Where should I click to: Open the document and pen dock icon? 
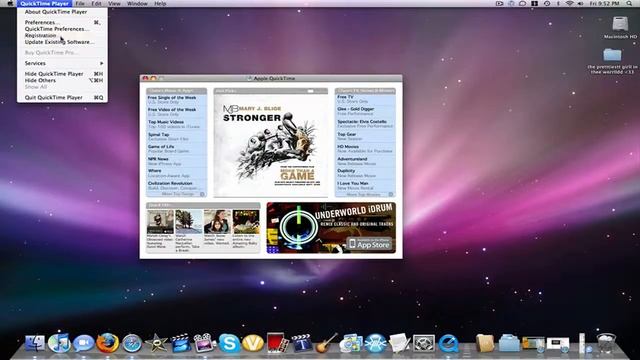click(399, 343)
